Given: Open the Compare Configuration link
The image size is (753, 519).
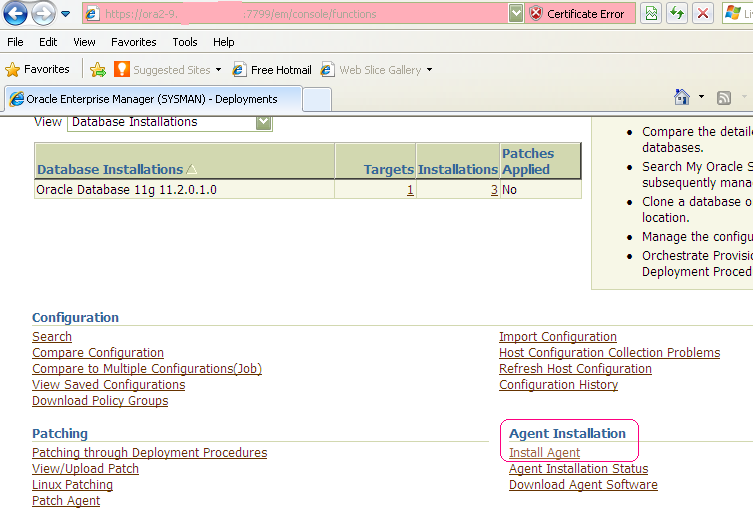Looking at the screenshot, I should (98, 353).
